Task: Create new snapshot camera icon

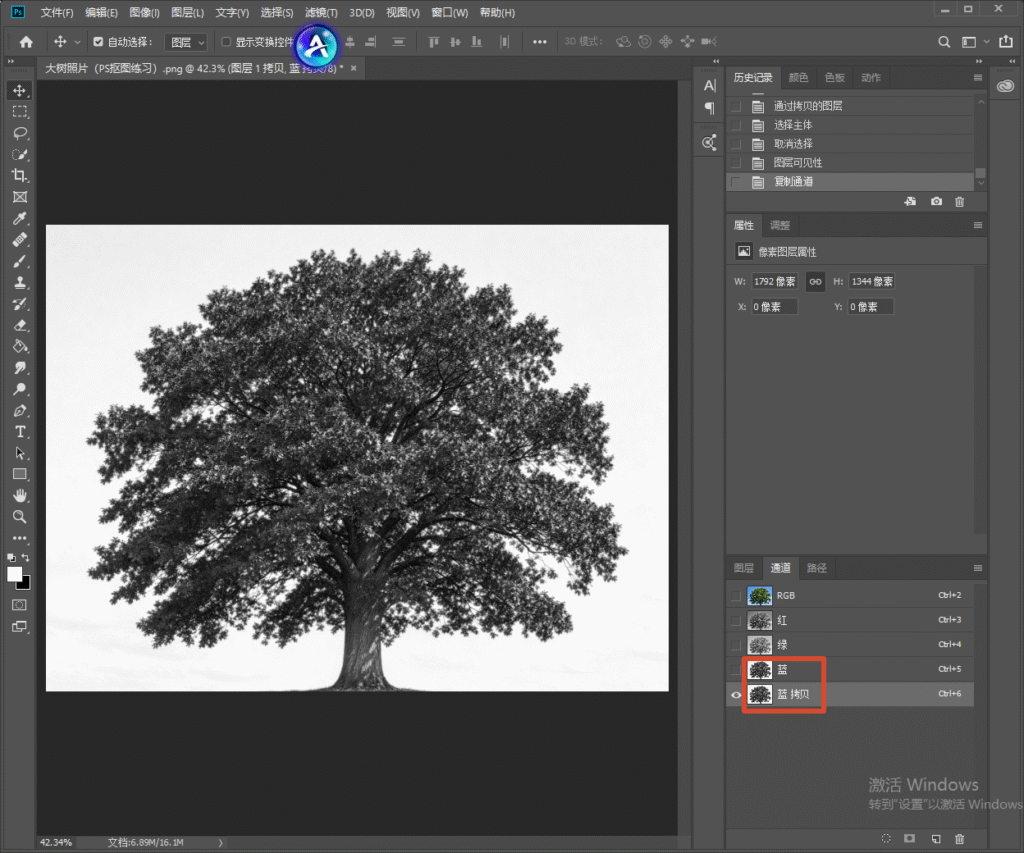Action: (936, 202)
